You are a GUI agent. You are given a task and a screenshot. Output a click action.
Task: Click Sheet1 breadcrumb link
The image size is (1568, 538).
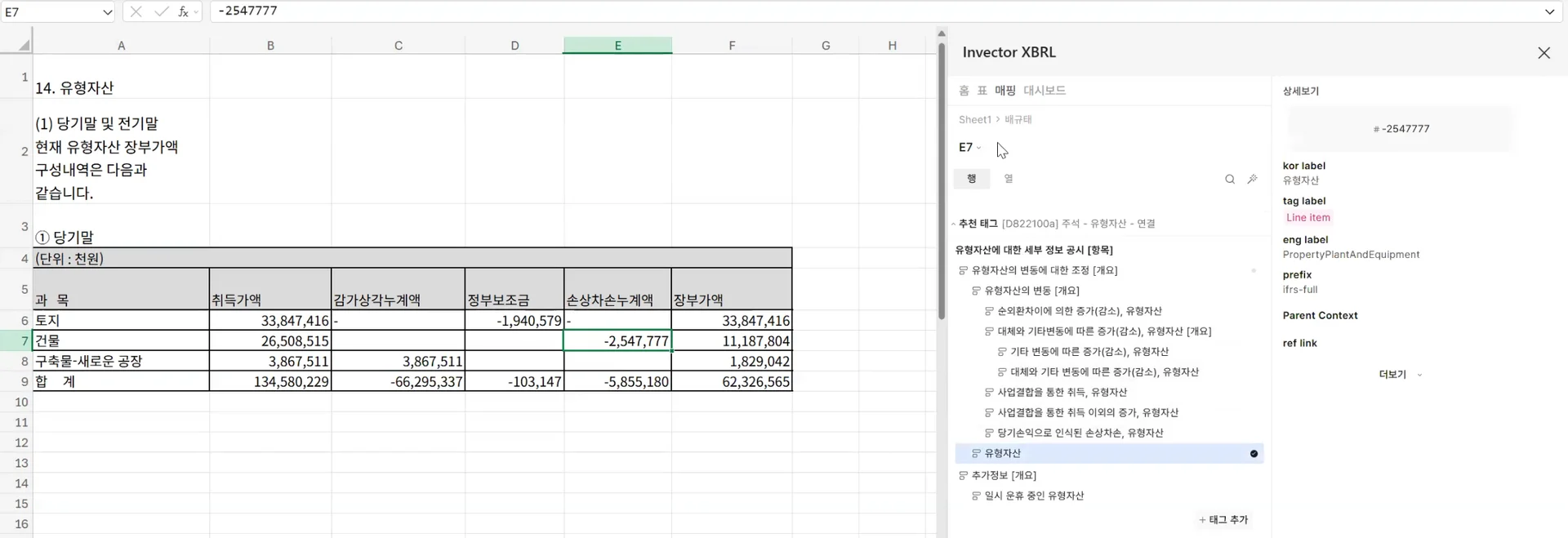click(x=974, y=120)
